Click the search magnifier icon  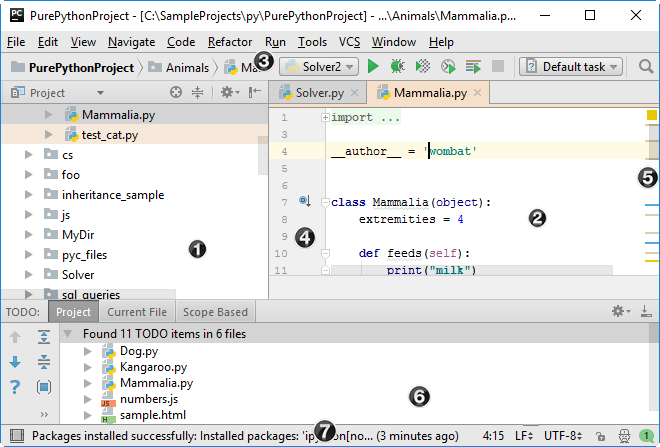tap(645, 67)
